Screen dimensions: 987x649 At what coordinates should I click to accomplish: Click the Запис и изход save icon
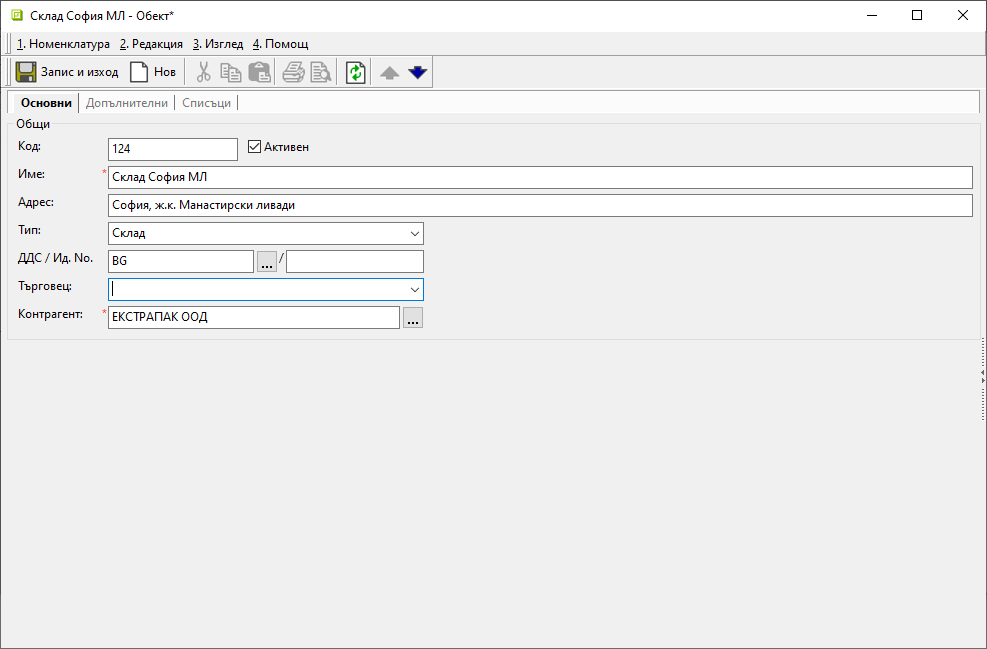(x=27, y=72)
